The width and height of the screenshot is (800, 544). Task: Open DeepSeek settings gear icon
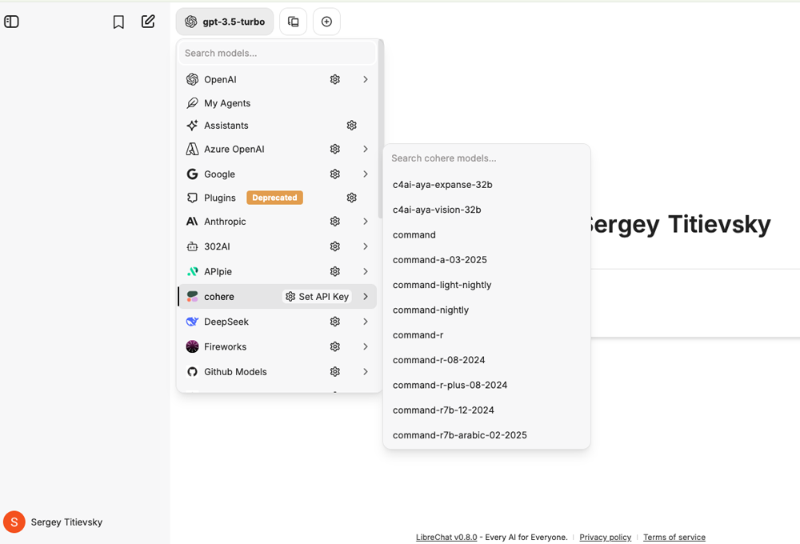pos(335,322)
